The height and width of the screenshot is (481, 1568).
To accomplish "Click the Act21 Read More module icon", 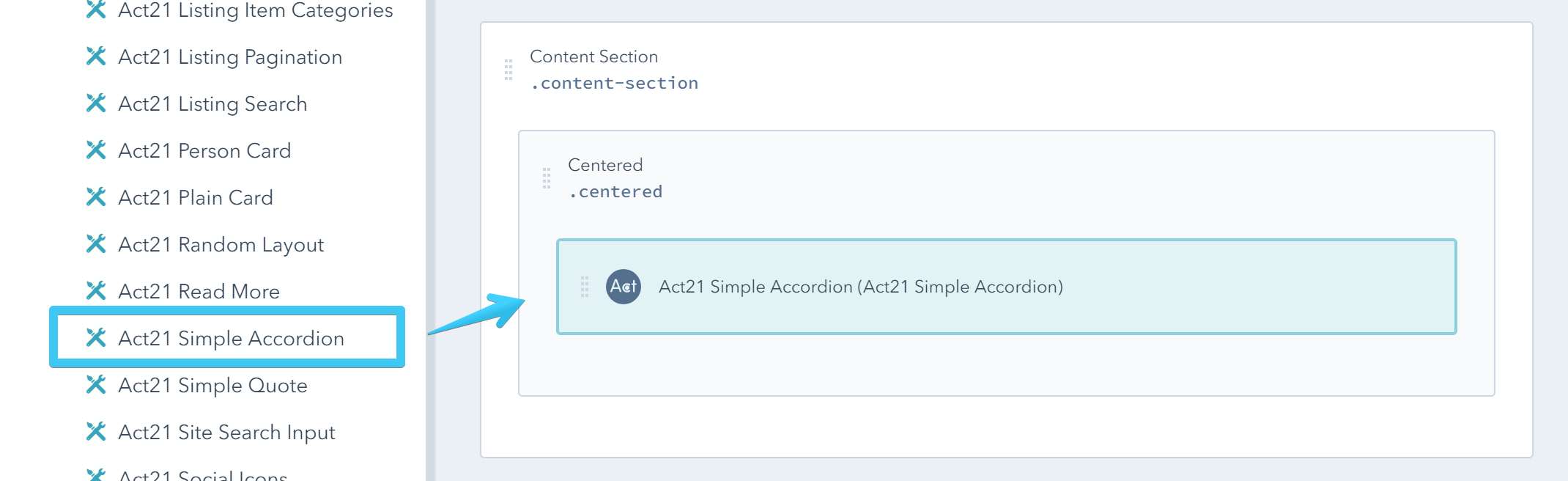I will (x=96, y=291).
